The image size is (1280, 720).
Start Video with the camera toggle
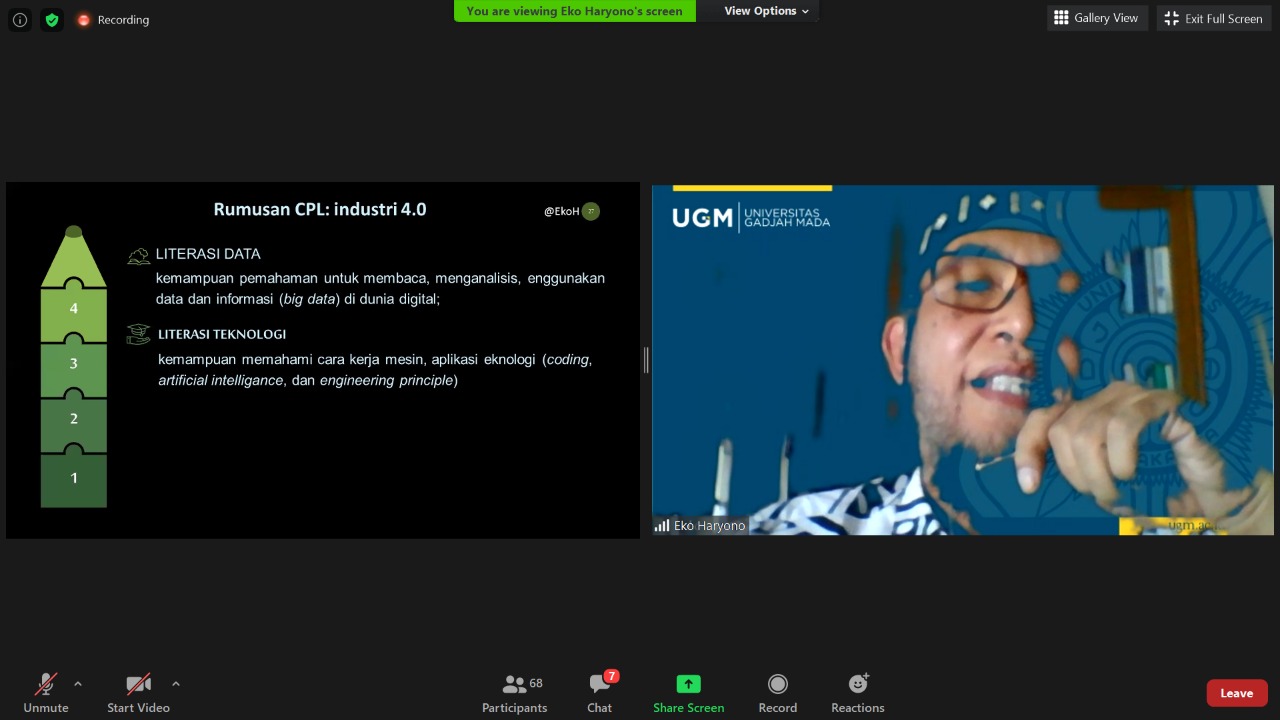coord(138,692)
